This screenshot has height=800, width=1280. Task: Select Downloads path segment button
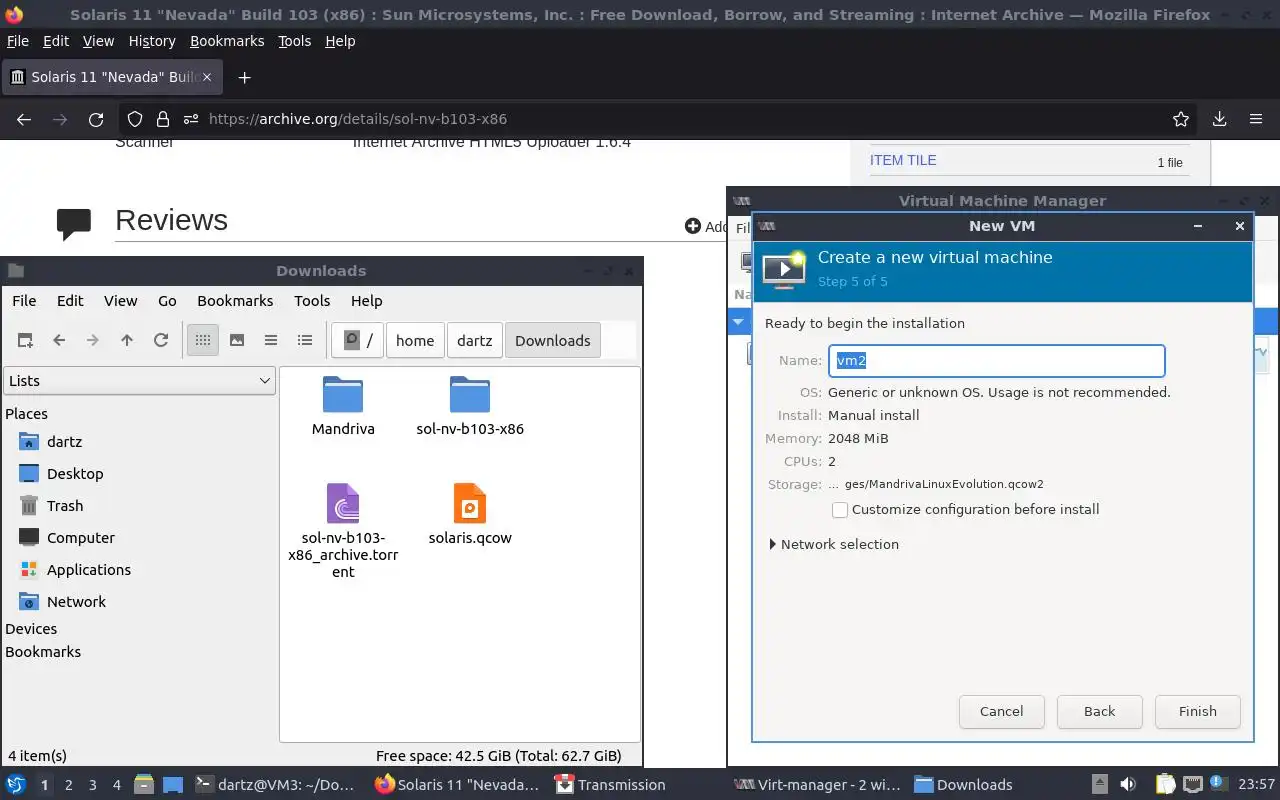[553, 340]
